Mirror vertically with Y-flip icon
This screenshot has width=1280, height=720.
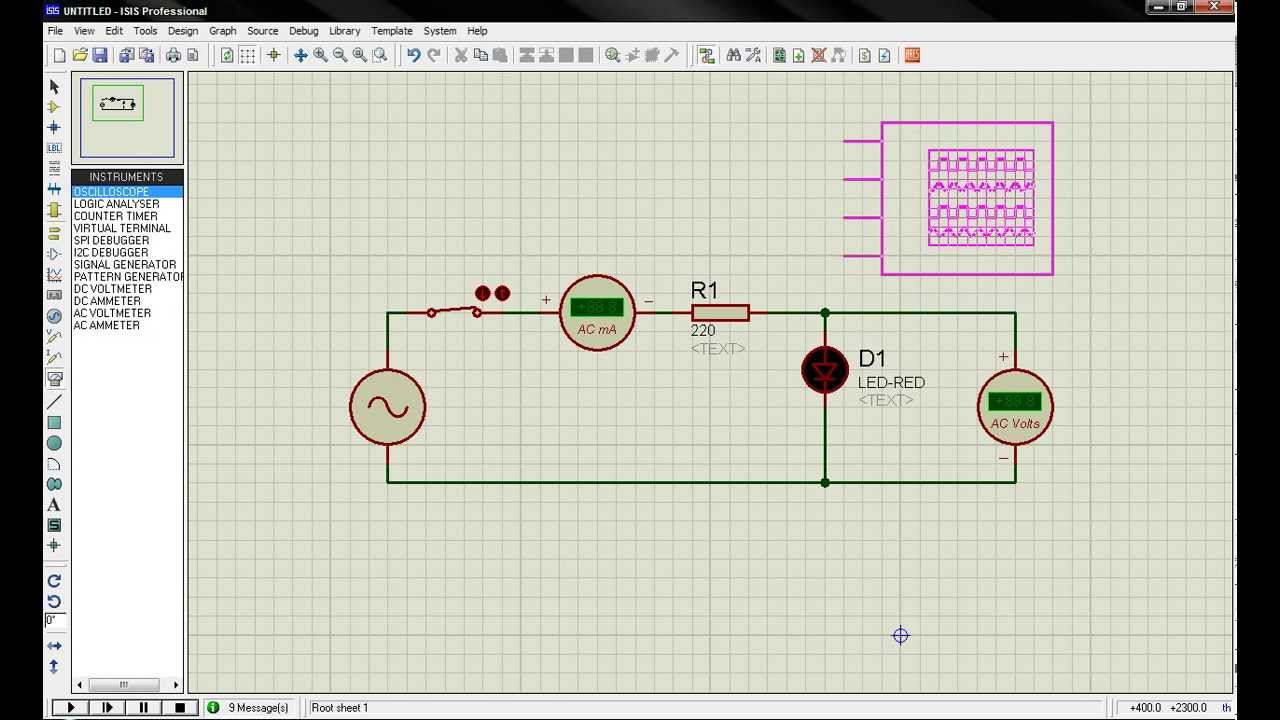point(54,666)
